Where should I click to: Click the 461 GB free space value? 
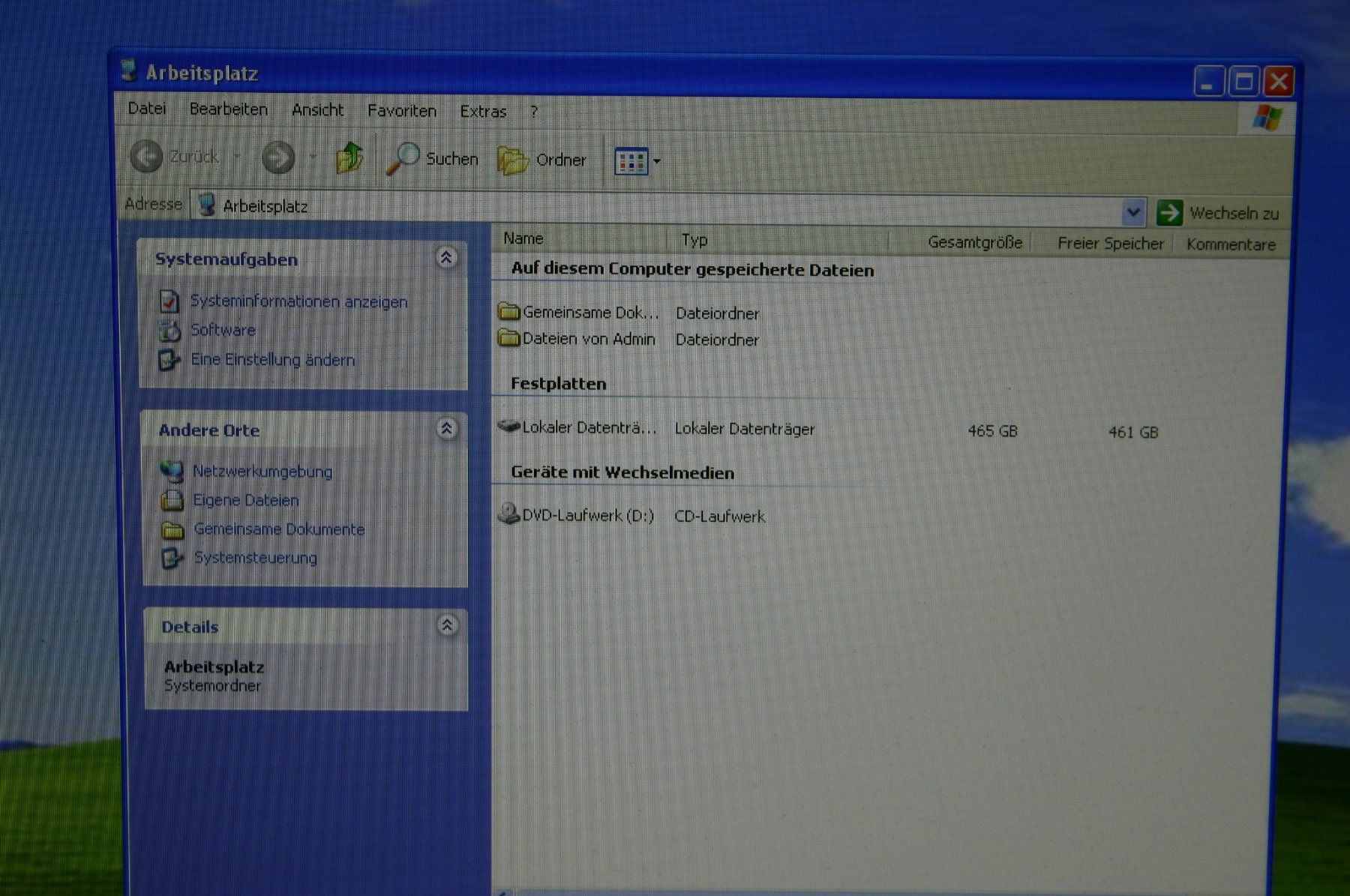click(x=1133, y=433)
